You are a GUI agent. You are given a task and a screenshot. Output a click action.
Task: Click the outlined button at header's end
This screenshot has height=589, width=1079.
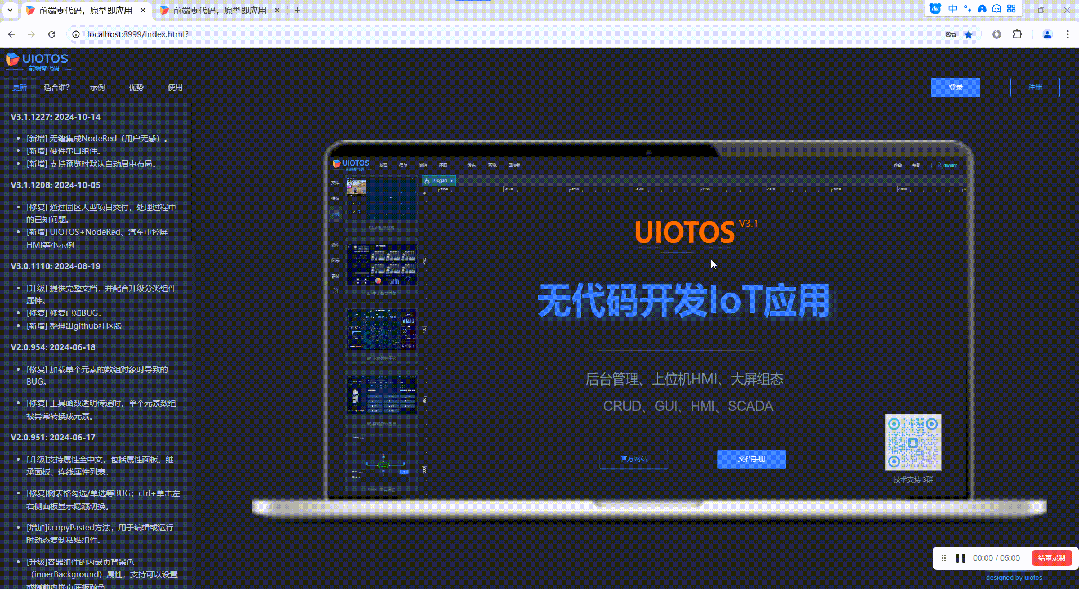coord(1035,87)
